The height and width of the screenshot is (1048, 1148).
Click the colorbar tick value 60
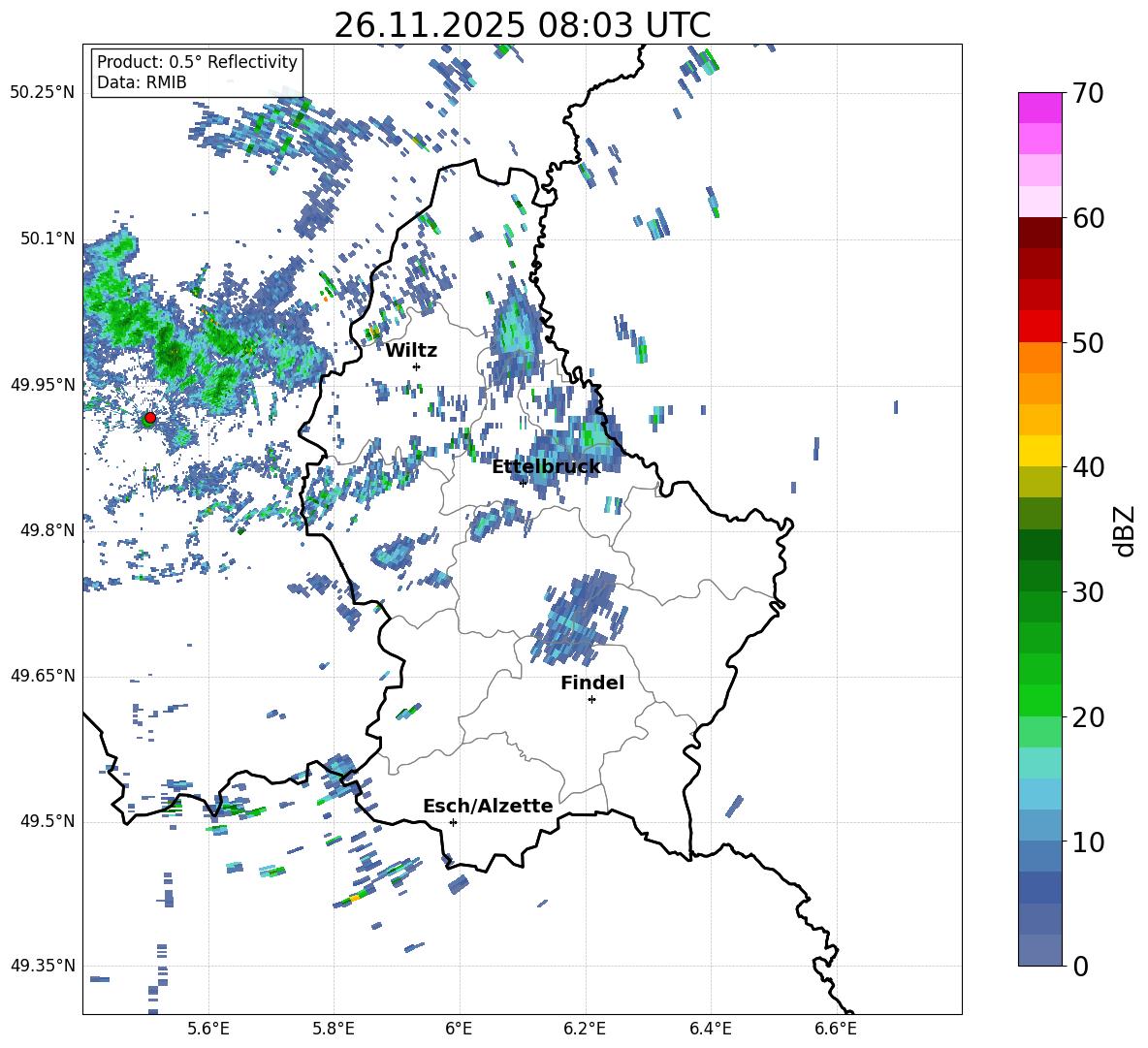(x=1088, y=218)
